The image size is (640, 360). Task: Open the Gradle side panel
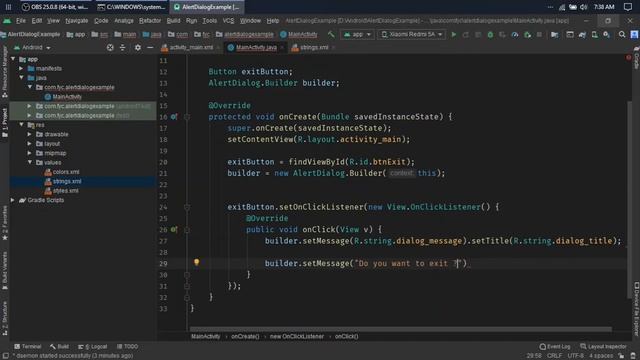point(636,57)
